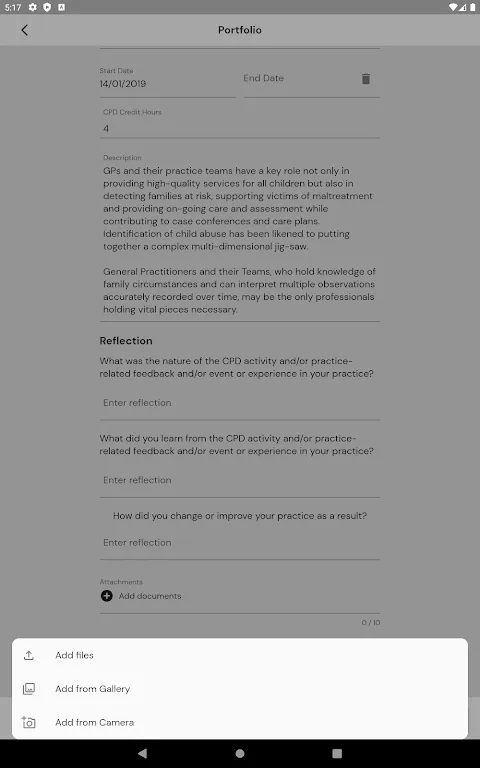Tap the gallery icon in bottom sheet
Screen dimensions: 480x768
pos(29,689)
